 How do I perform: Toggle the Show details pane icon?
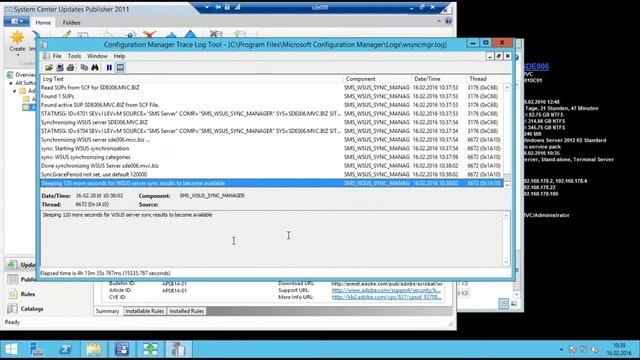click(120, 68)
